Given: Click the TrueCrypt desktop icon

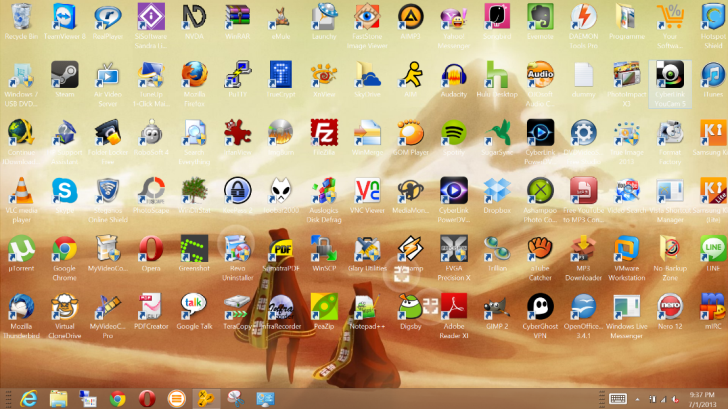Looking at the screenshot, I should (x=280, y=75).
